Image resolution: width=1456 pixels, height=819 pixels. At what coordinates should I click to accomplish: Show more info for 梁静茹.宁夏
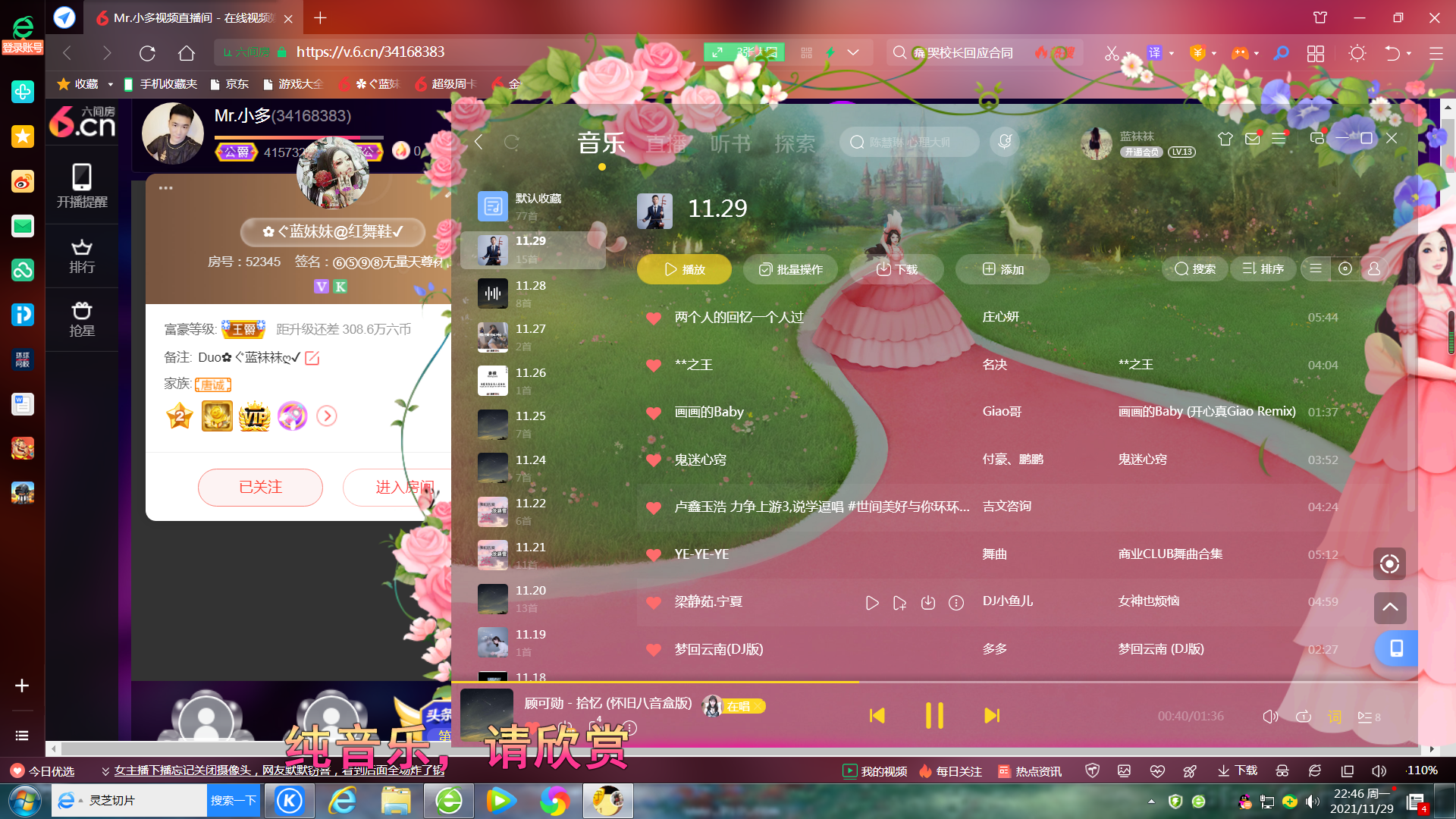(956, 603)
